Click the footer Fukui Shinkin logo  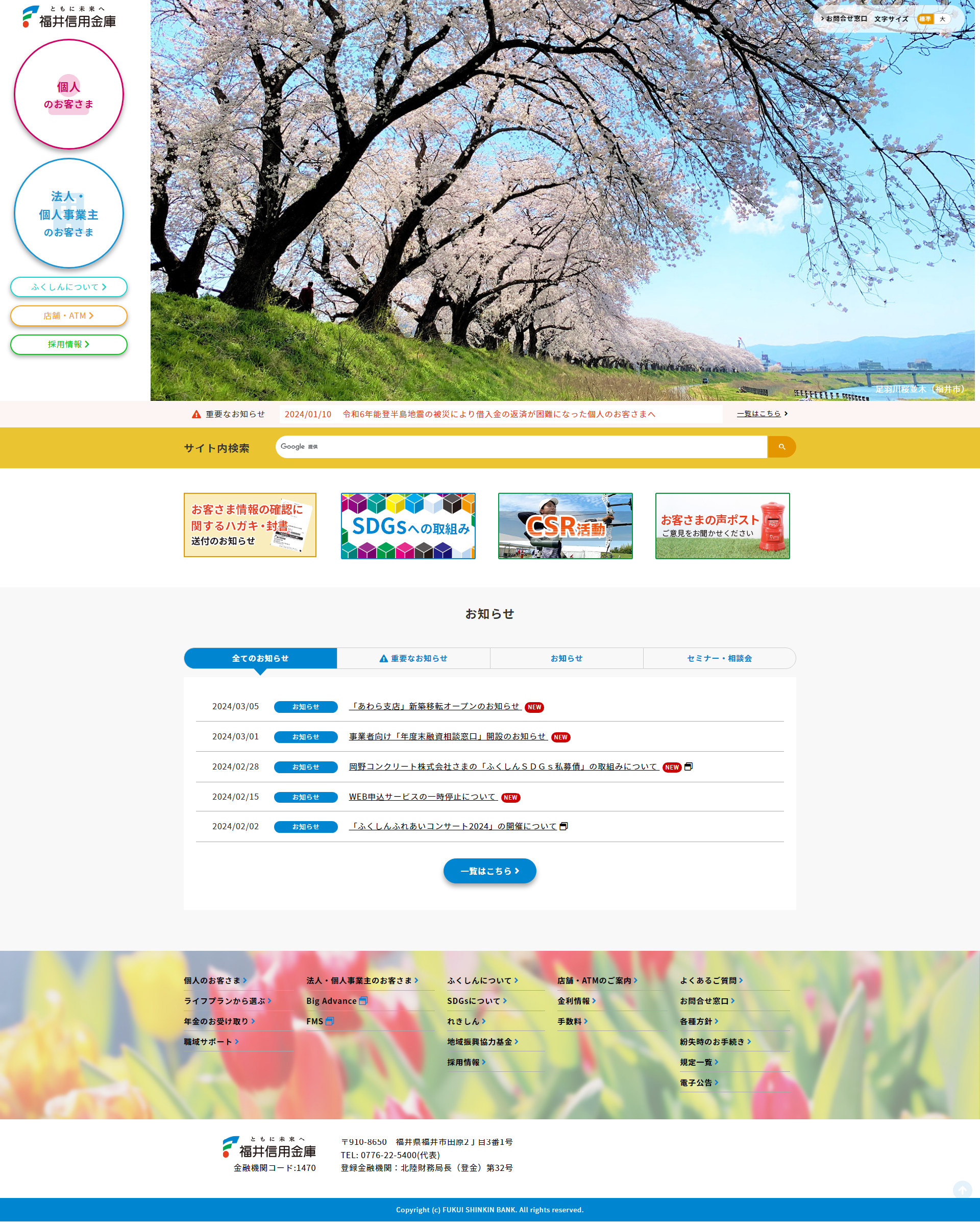tap(269, 1147)
